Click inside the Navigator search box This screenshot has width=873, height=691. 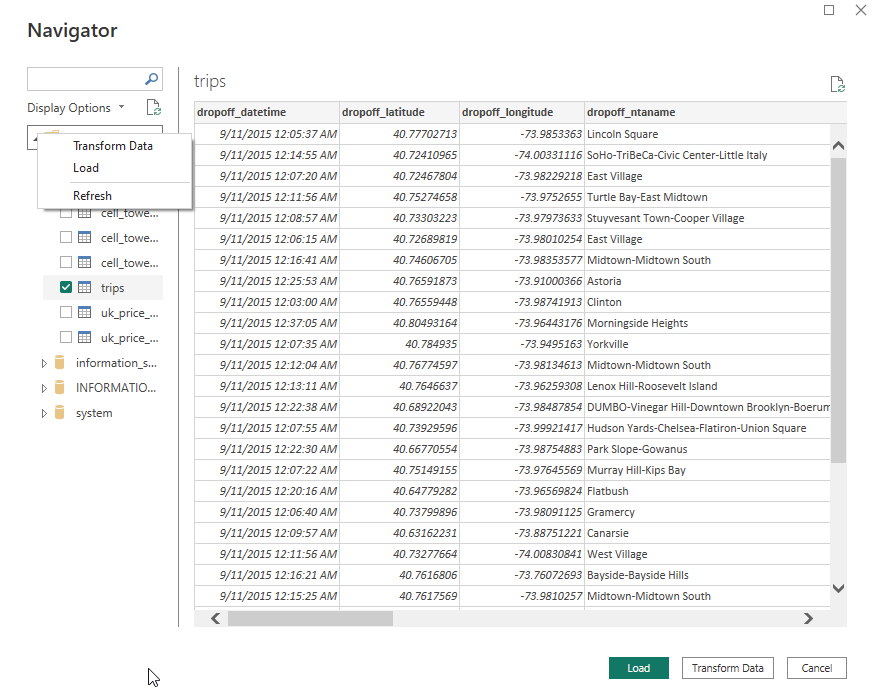(90, 78)
